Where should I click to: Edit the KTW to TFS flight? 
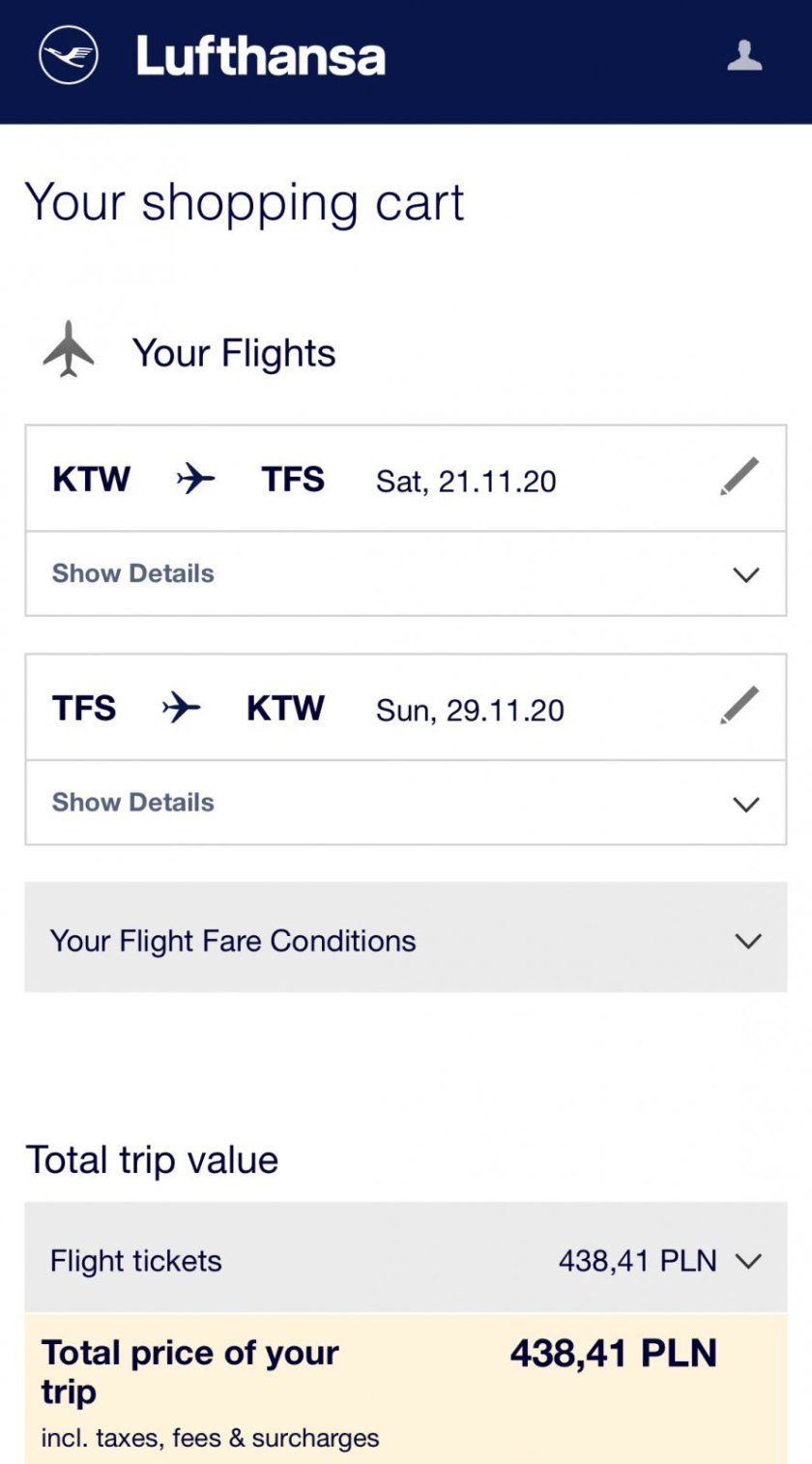click(x=739, y=478)
